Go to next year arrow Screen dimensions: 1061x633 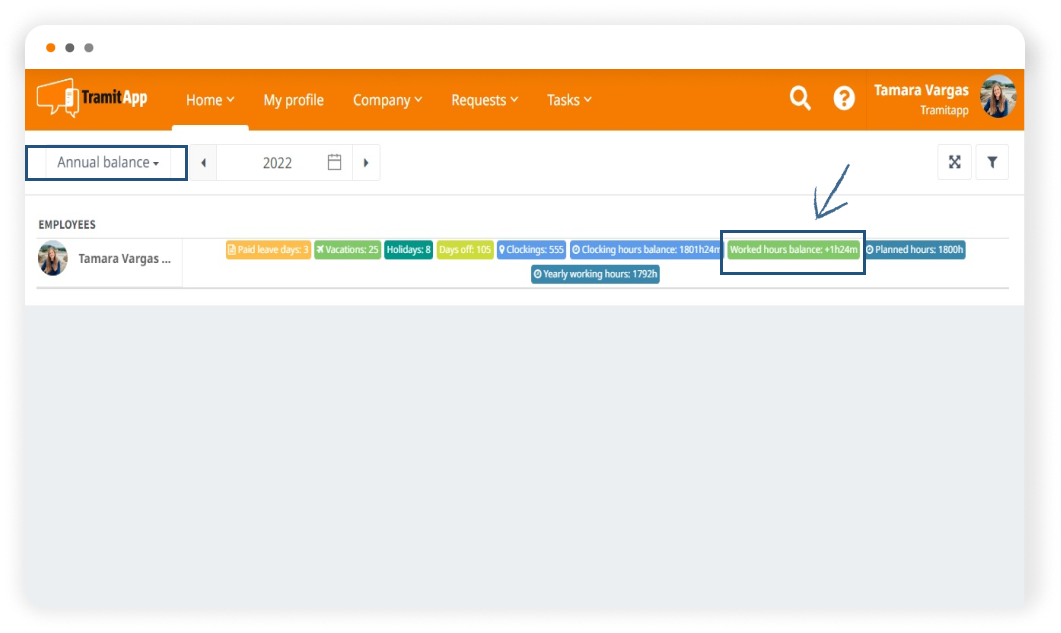(366, 162)
